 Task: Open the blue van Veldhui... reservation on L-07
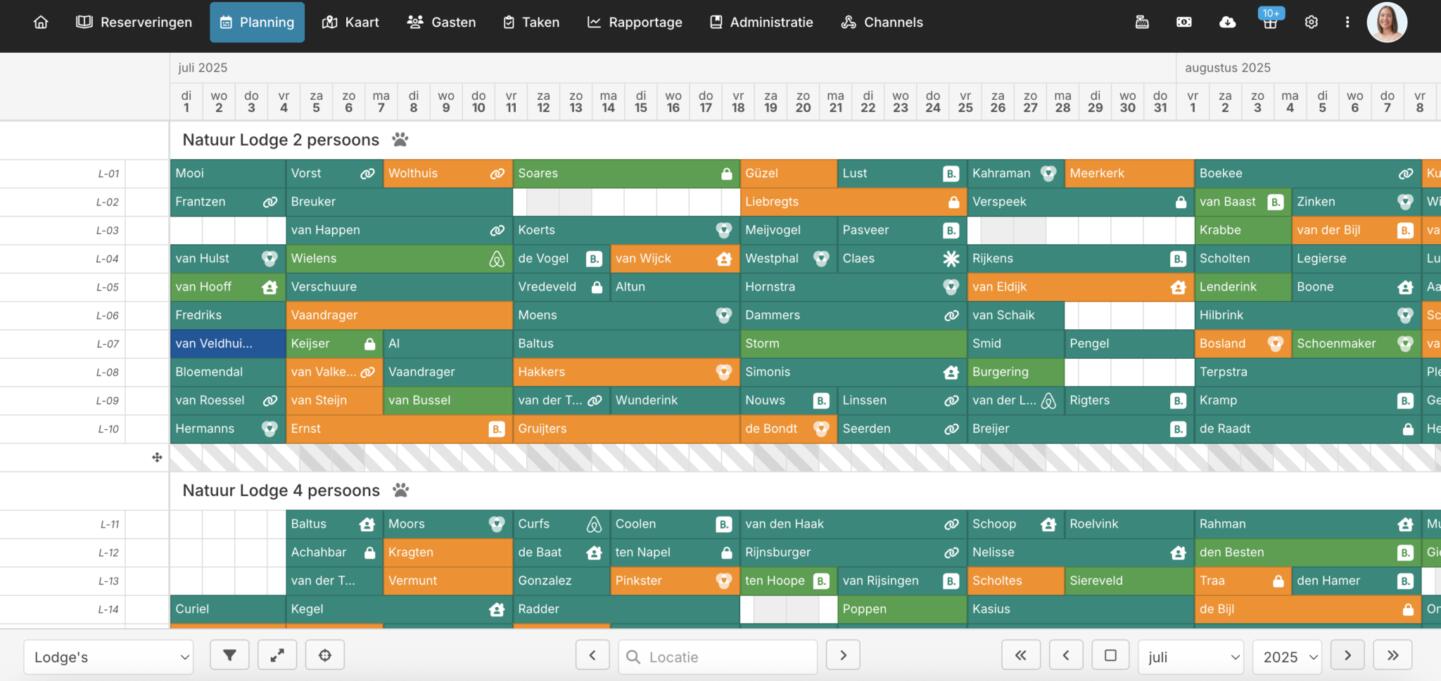(227, 343)
